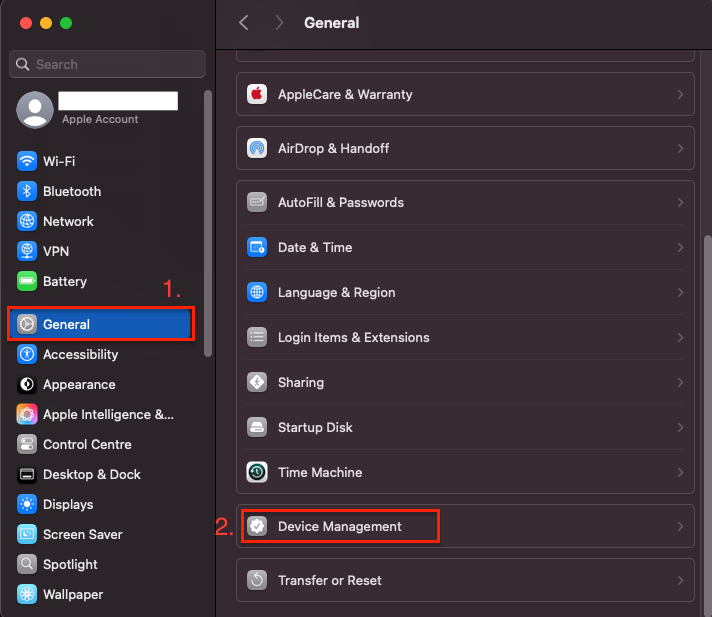The height and width of the screenshot is (617, 712).
Task: Select the Bluetooth sidebar icon
Action: point(26,191)
